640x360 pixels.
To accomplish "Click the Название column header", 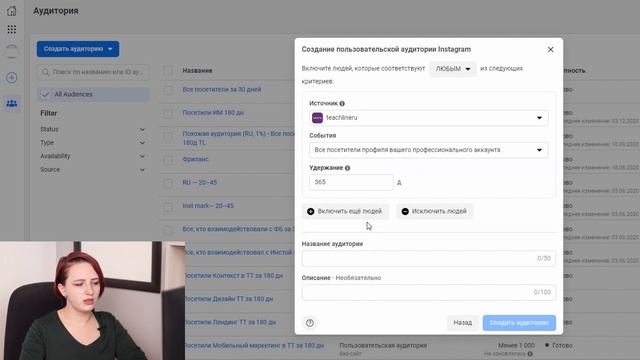I will [x=197, y=71].
